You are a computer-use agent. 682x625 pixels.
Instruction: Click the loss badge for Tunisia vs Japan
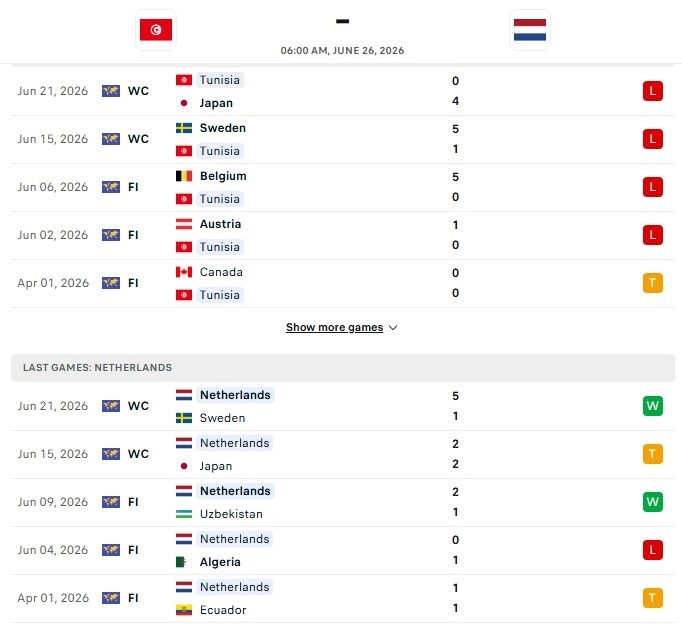click(x=652, y=91)
